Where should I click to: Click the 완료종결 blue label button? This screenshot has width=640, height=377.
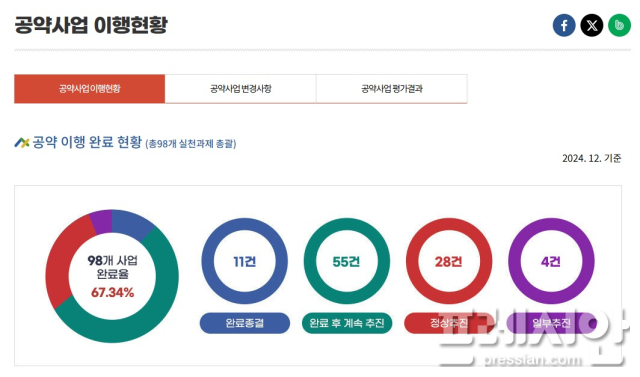[x=245, y=323]
